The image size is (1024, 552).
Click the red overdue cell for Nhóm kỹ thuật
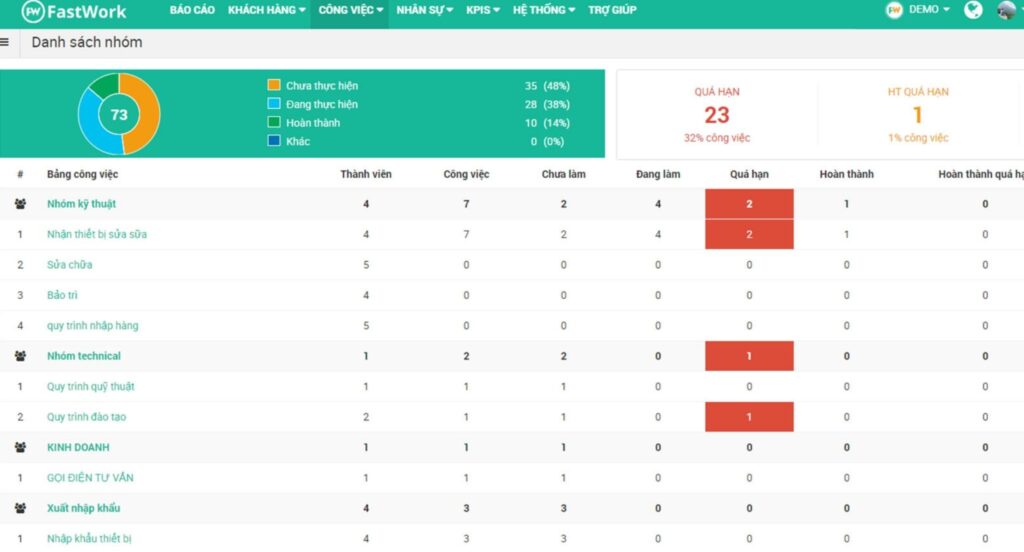pyautogui.click(x=749, y=204)
